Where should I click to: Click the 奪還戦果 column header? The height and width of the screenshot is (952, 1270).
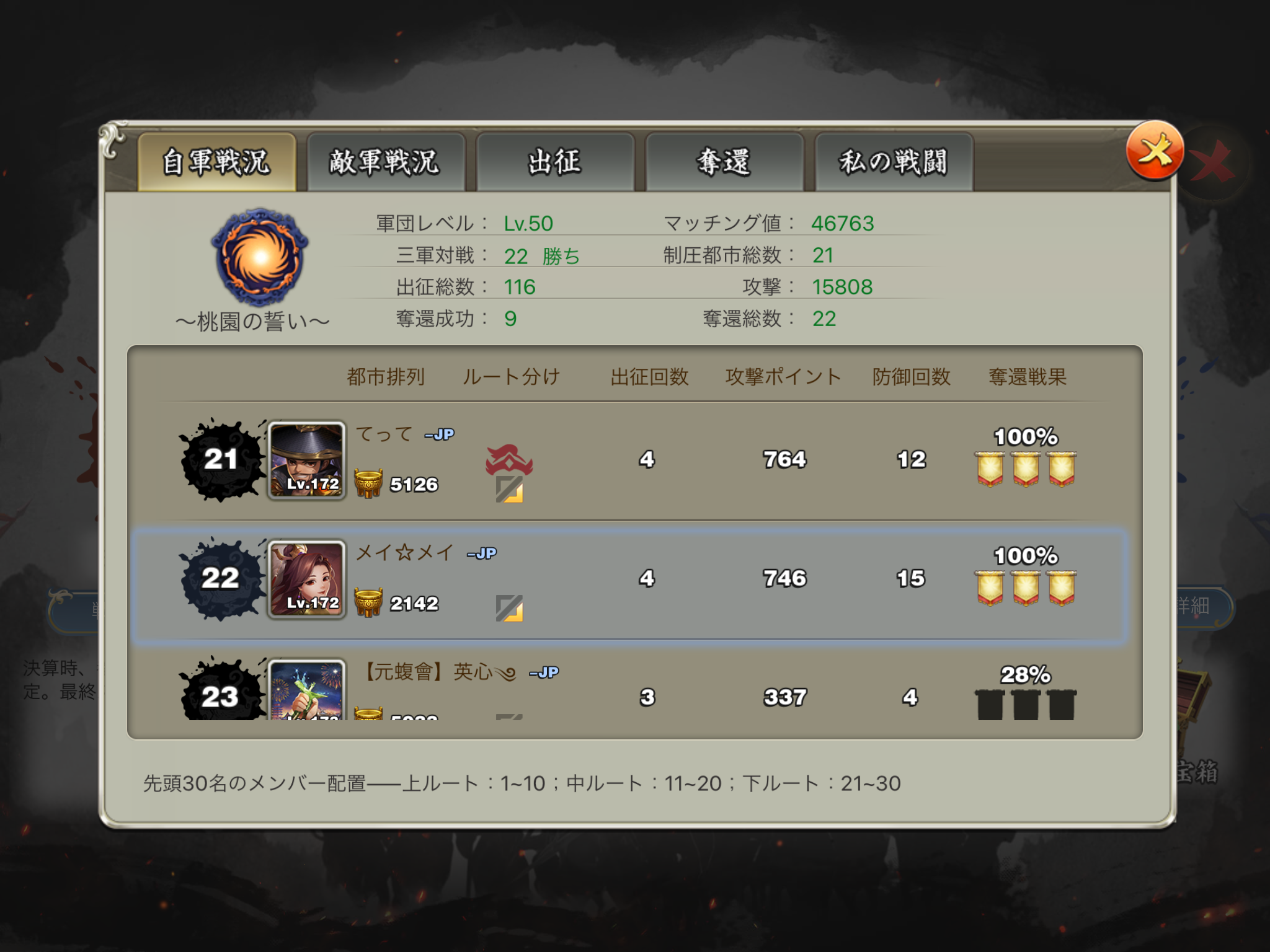coord(1028,377)
